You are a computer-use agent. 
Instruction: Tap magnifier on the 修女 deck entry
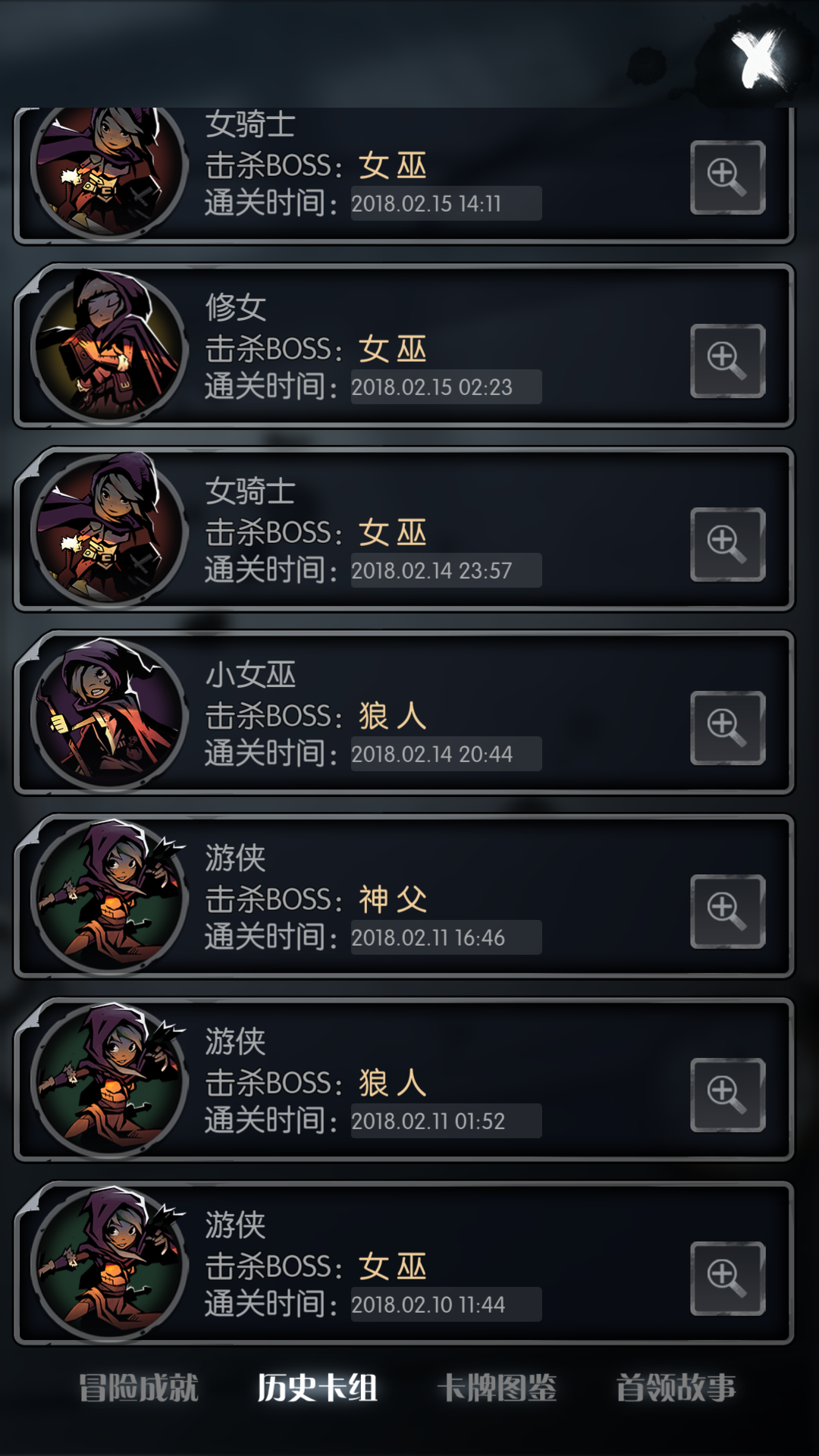(x=727, y=361)
